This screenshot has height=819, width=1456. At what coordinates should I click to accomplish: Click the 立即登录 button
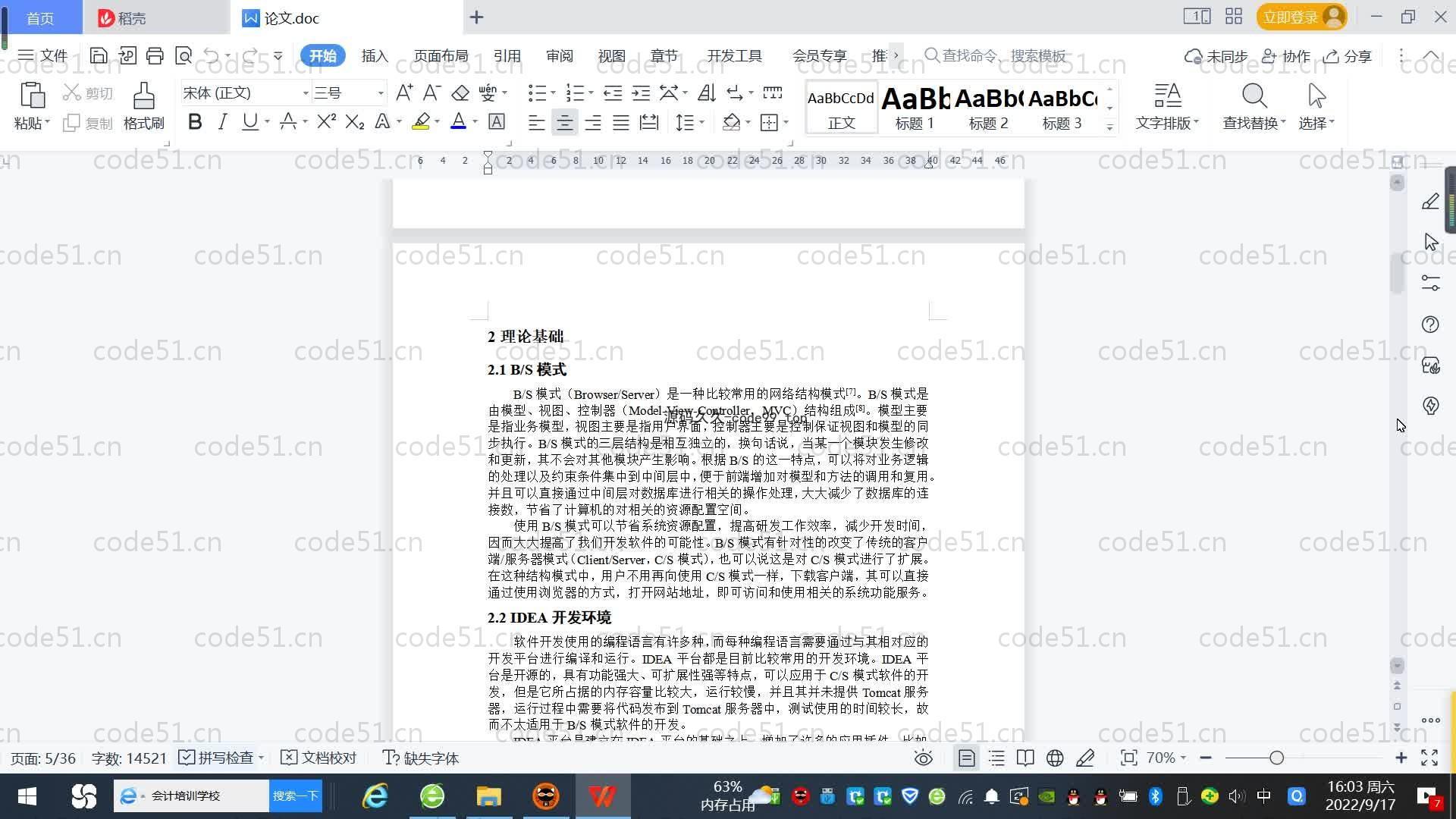tap(1301, 17)
